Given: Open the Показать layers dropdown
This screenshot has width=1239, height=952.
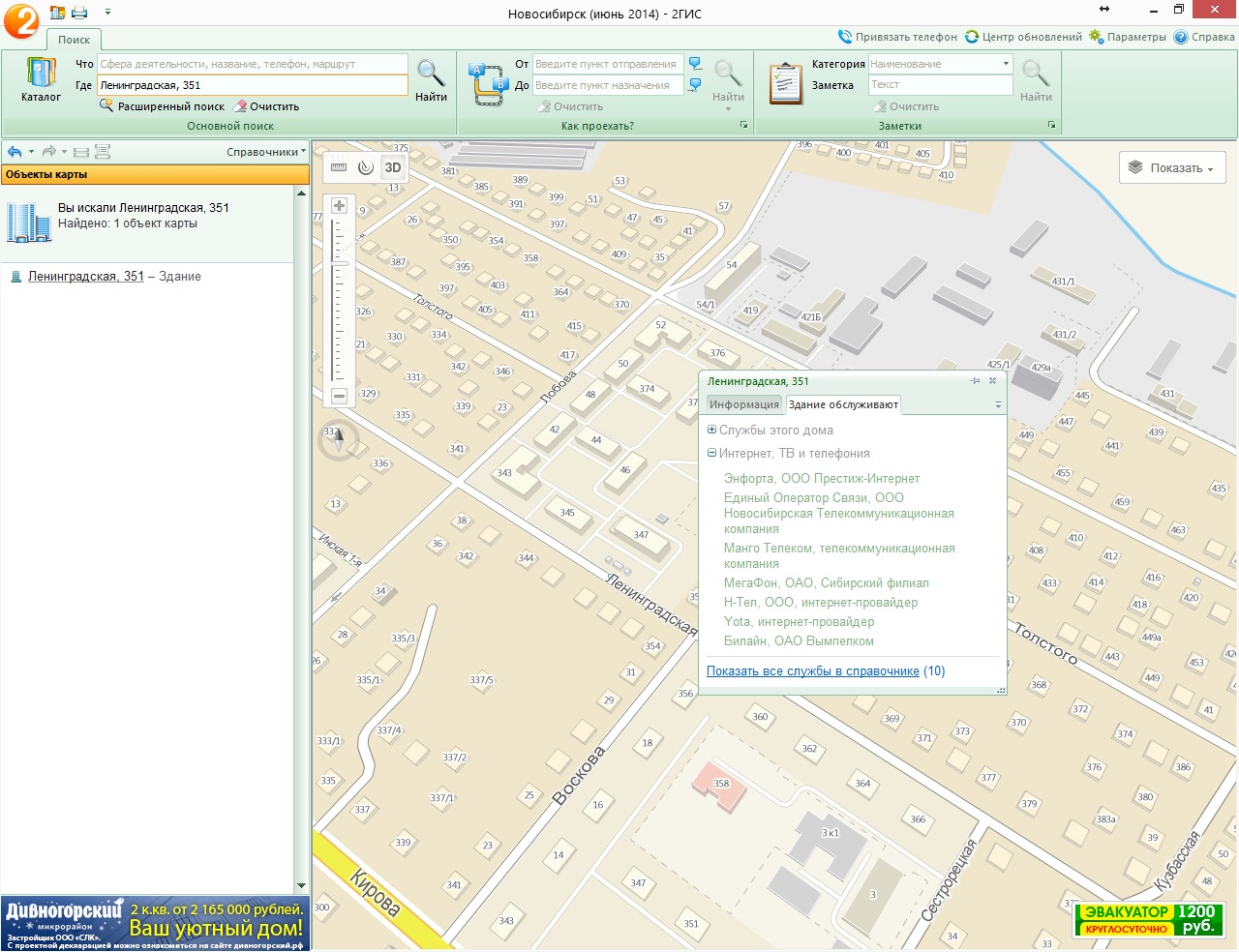Looking at the screenshot, I should click(1172, 168).
